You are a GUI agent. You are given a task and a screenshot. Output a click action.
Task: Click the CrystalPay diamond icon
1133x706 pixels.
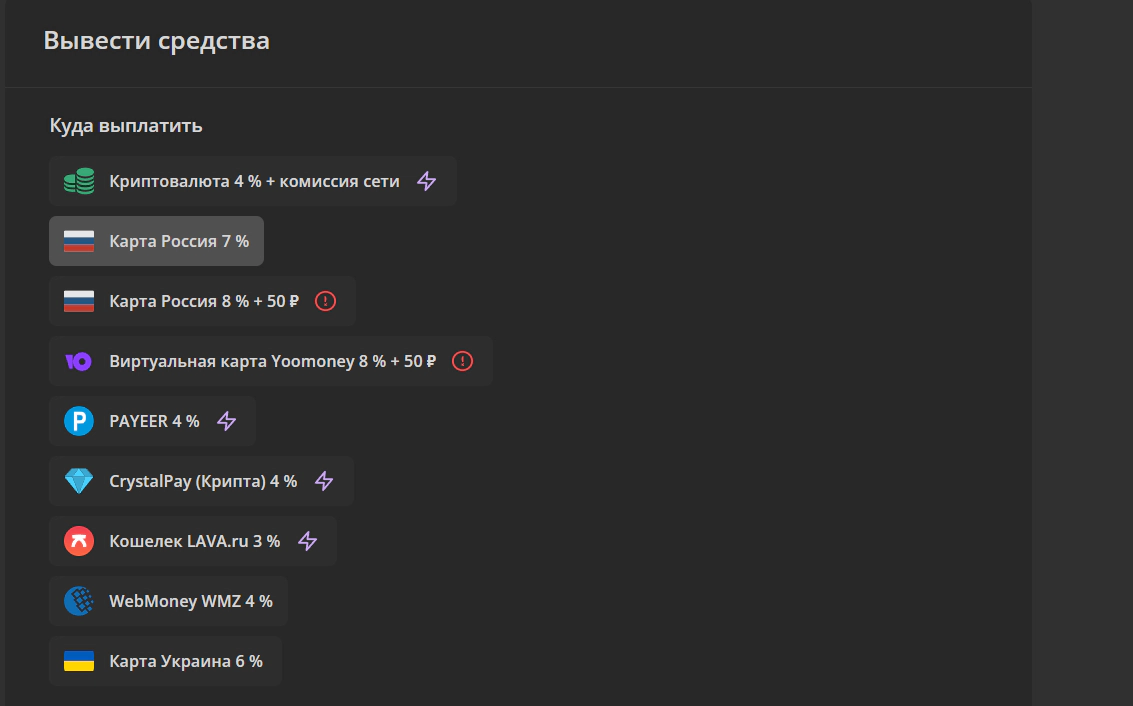78,481
